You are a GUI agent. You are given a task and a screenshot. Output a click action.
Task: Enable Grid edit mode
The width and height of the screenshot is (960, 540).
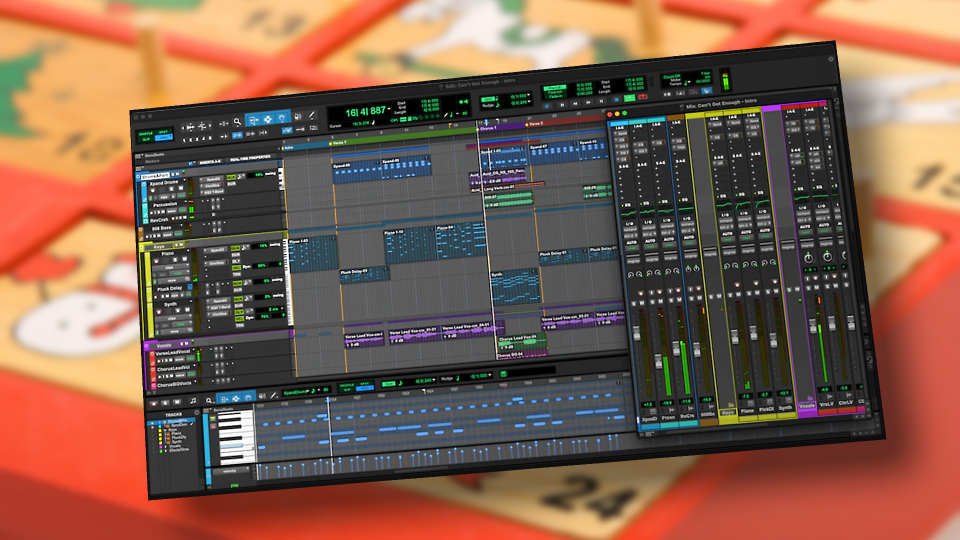(163, 138)
